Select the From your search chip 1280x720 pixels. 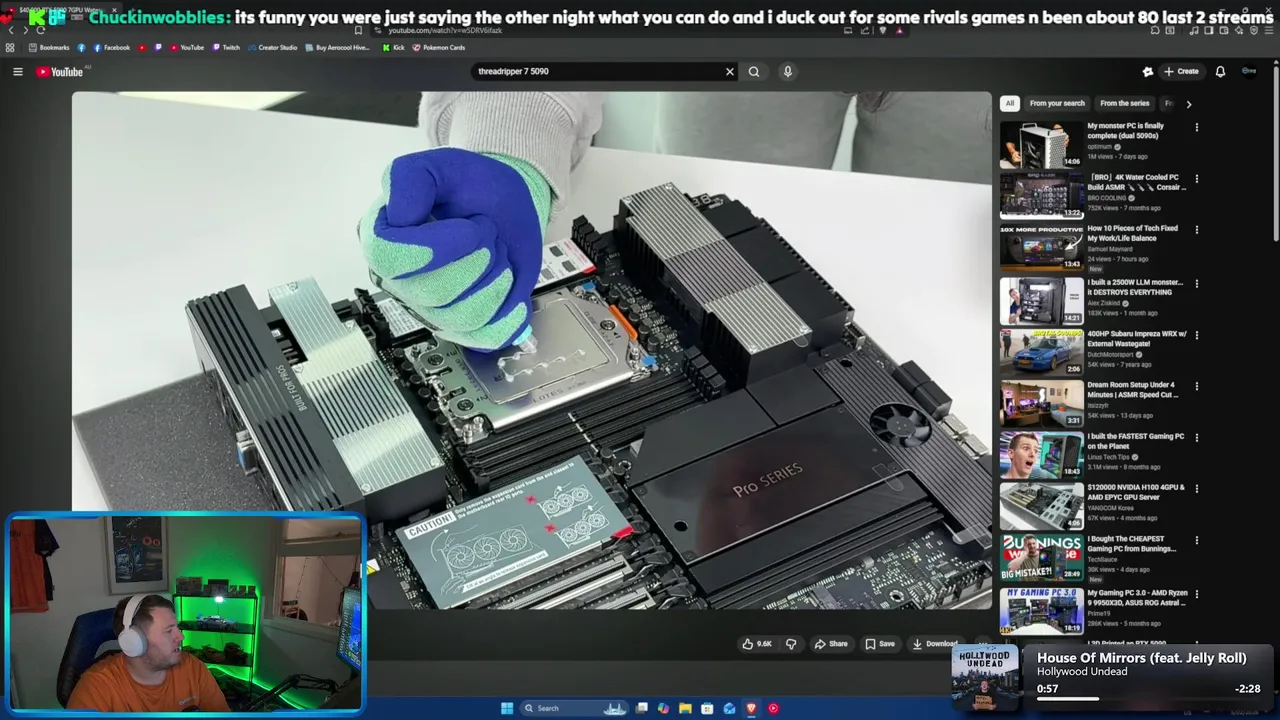pos(1057,103)
